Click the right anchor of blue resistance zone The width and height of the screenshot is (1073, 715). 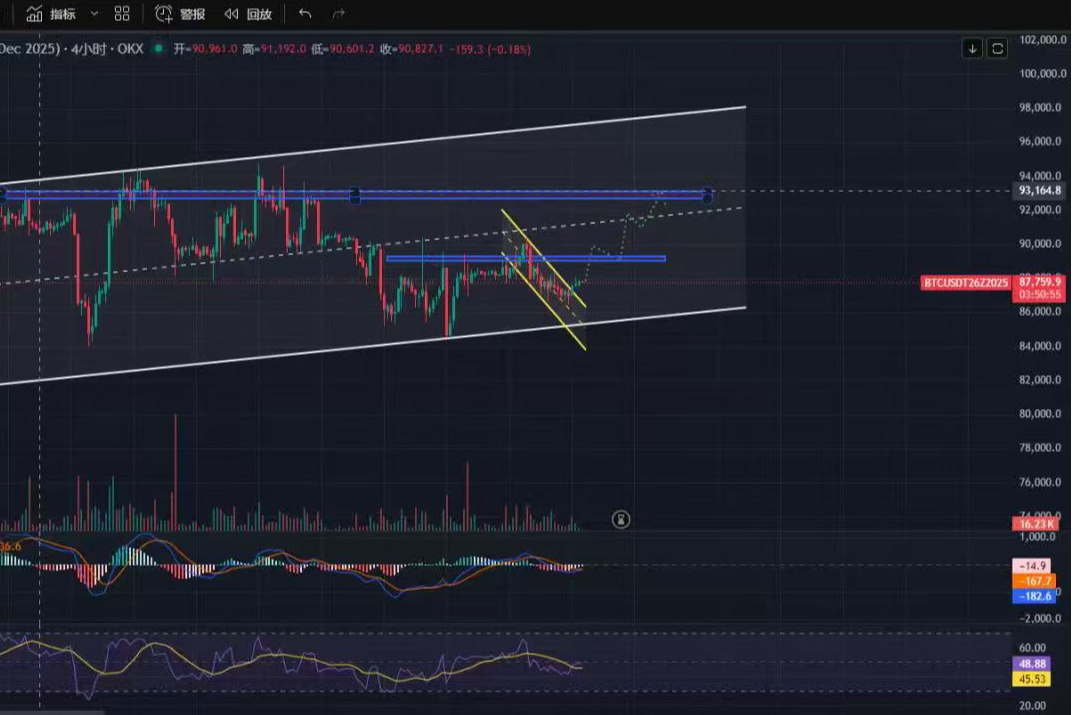point(707,195)
